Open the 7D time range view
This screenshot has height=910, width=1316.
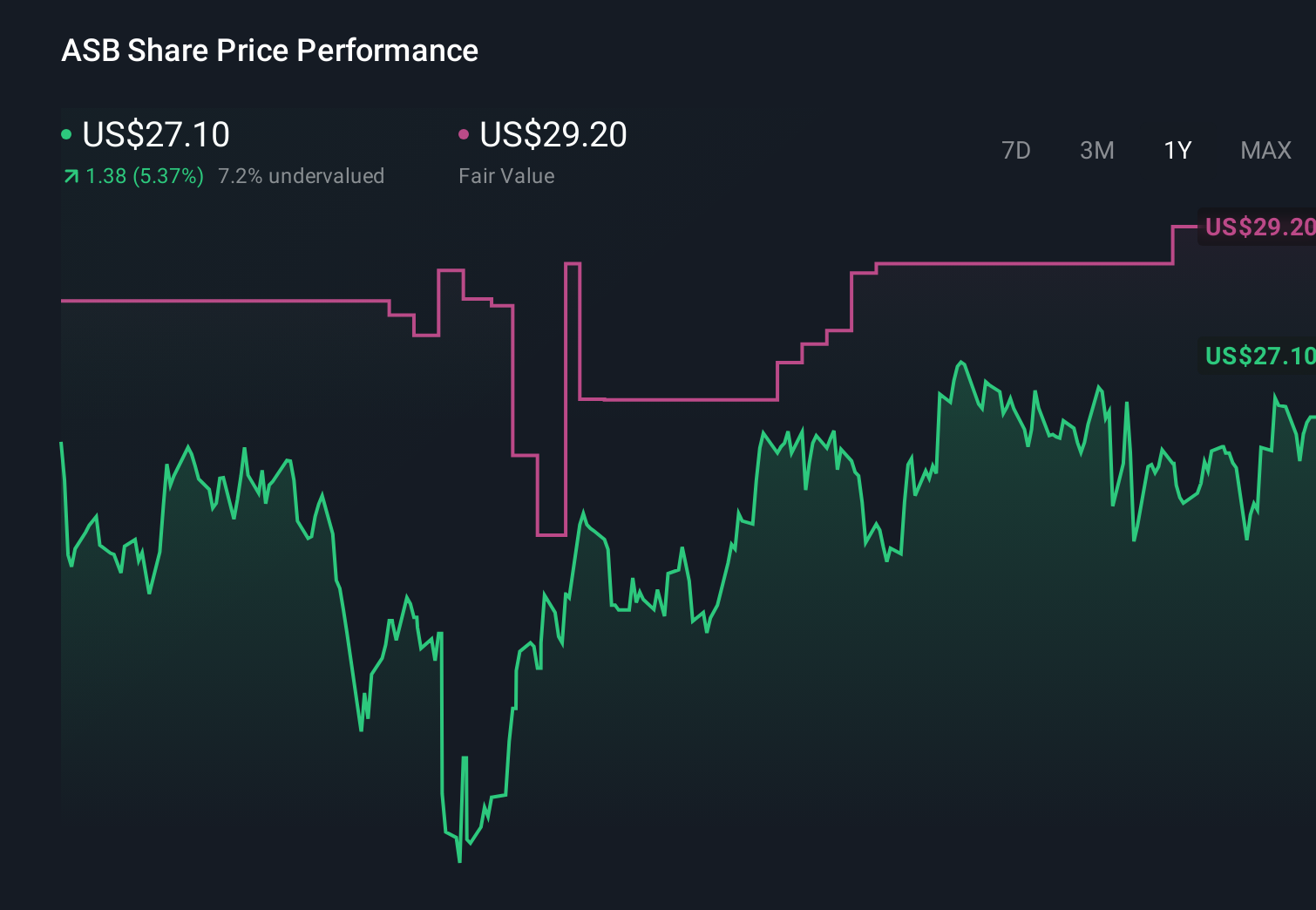[x=1016, y=150]
